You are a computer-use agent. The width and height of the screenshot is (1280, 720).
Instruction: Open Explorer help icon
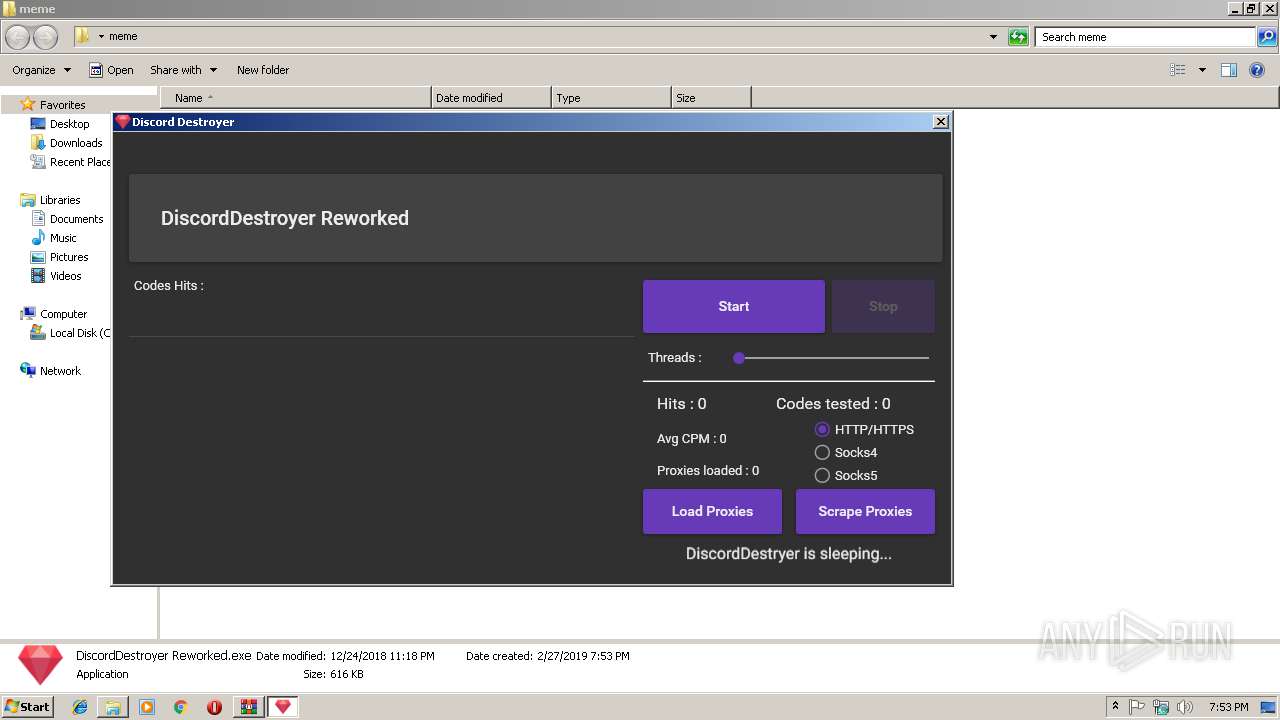pos(1258,70)
